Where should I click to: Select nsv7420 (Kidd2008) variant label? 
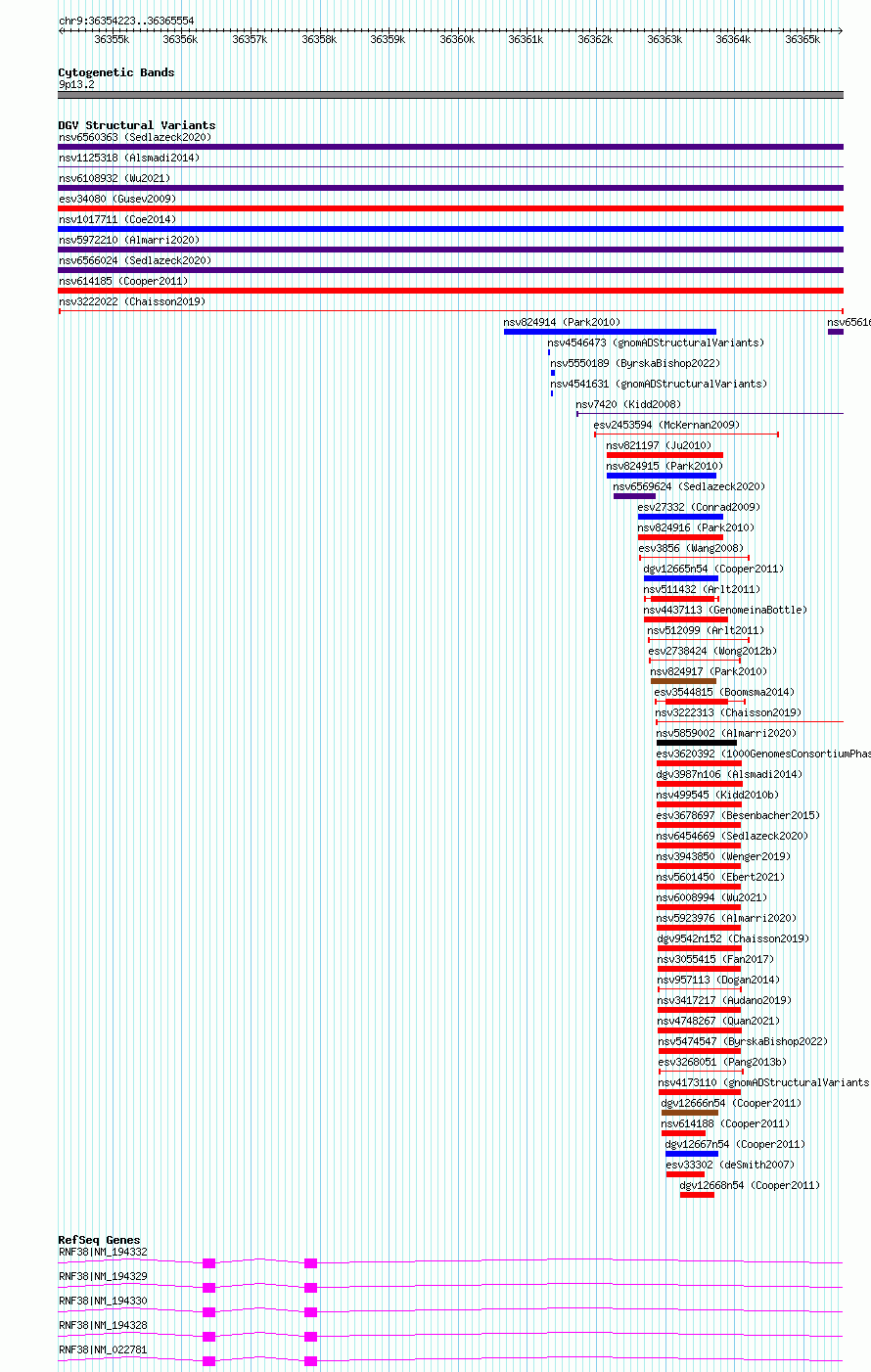(x=627, y=404)
